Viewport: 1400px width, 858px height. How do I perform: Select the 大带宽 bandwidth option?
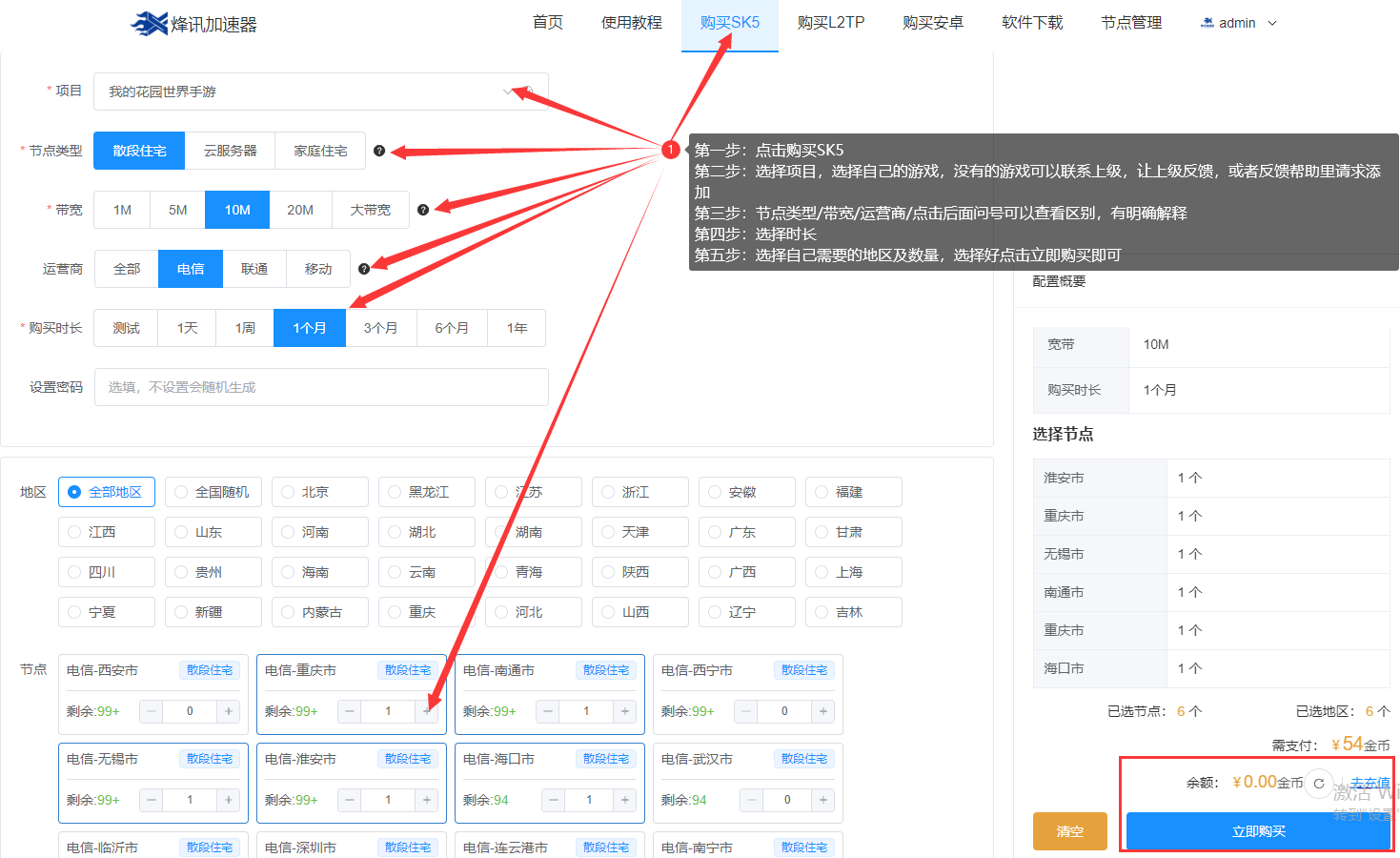point(371,210)
